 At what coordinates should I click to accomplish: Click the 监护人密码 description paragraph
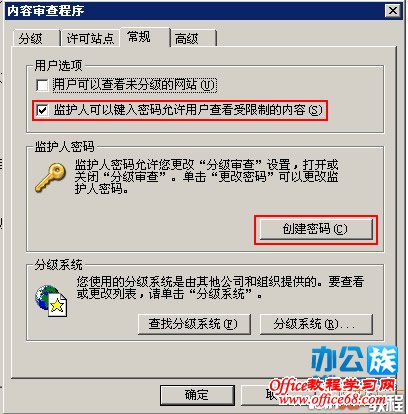206,177
